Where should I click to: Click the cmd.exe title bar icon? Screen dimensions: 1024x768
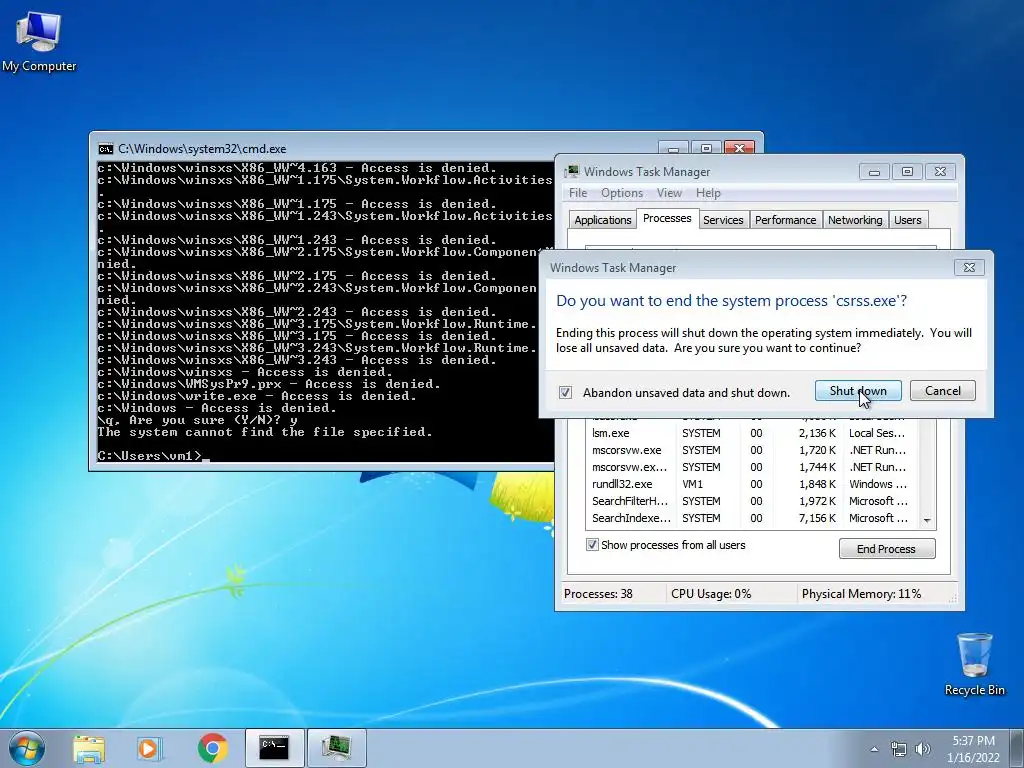click(105, 149)
